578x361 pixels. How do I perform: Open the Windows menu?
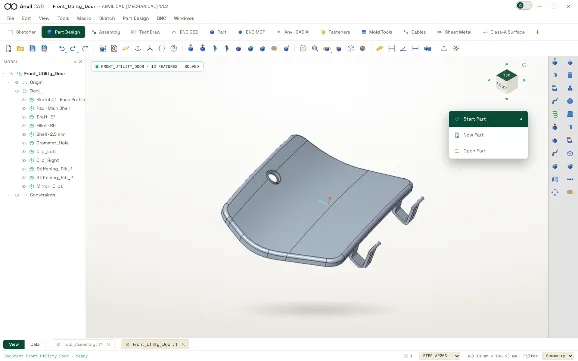pyautogui.click(x=184, y=18)
